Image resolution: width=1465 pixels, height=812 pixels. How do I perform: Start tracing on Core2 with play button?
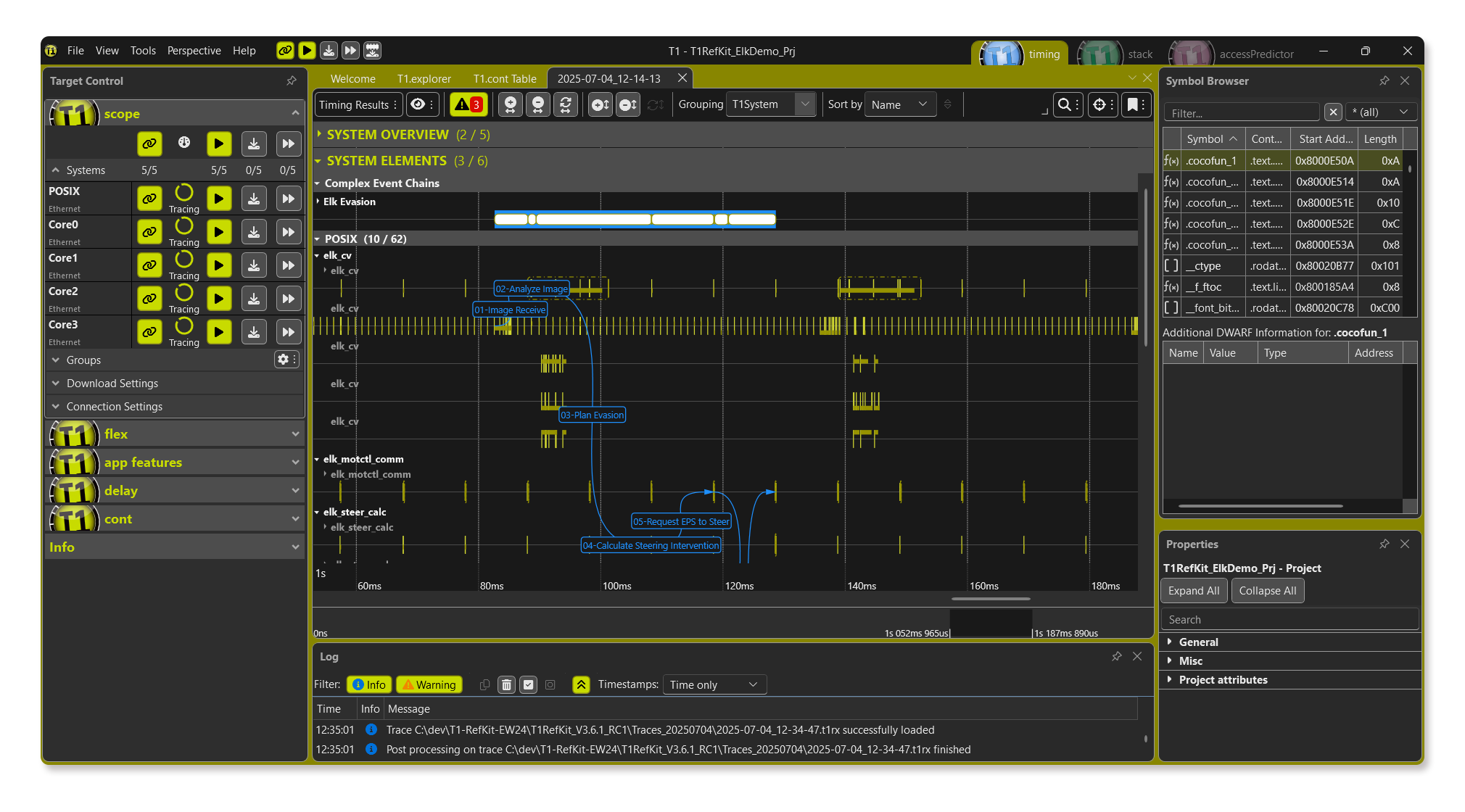(x=218, y=299)
